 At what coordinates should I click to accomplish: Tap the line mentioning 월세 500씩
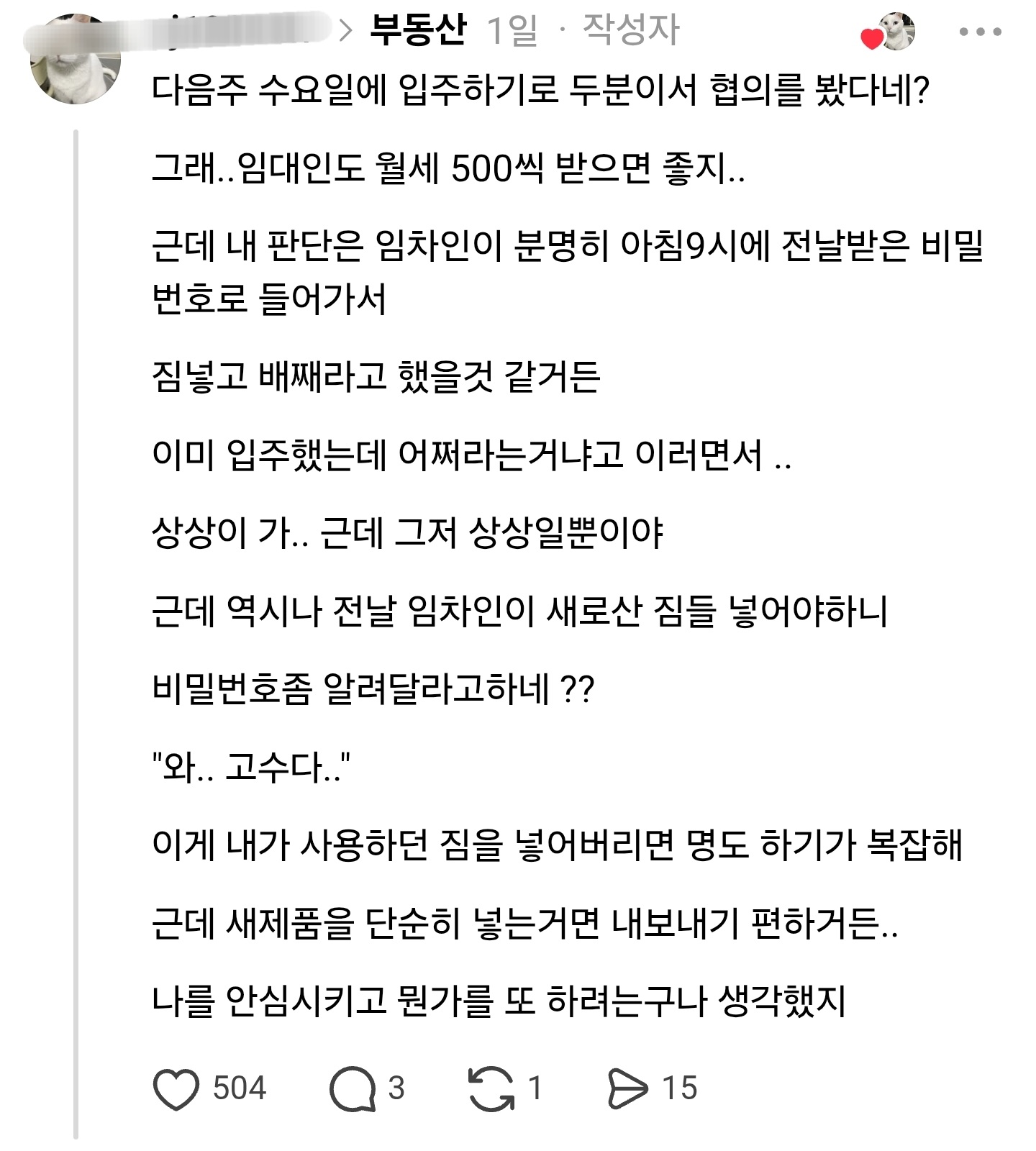(447, 170)
